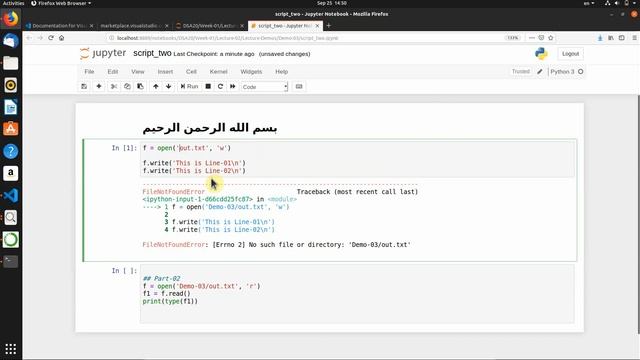Open the Insert menu
The image size is (640, 360).
[x=165, y=71]
